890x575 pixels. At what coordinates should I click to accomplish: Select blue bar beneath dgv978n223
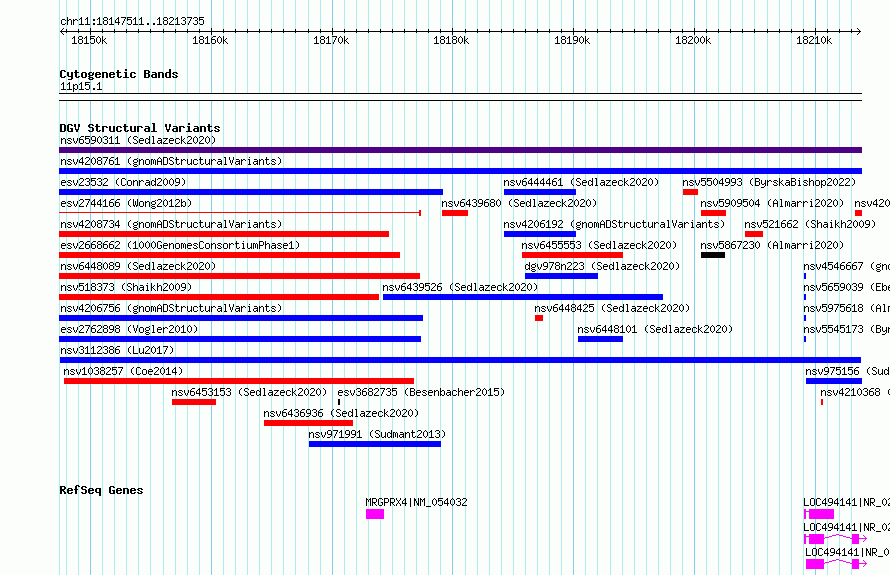(561, 276)
